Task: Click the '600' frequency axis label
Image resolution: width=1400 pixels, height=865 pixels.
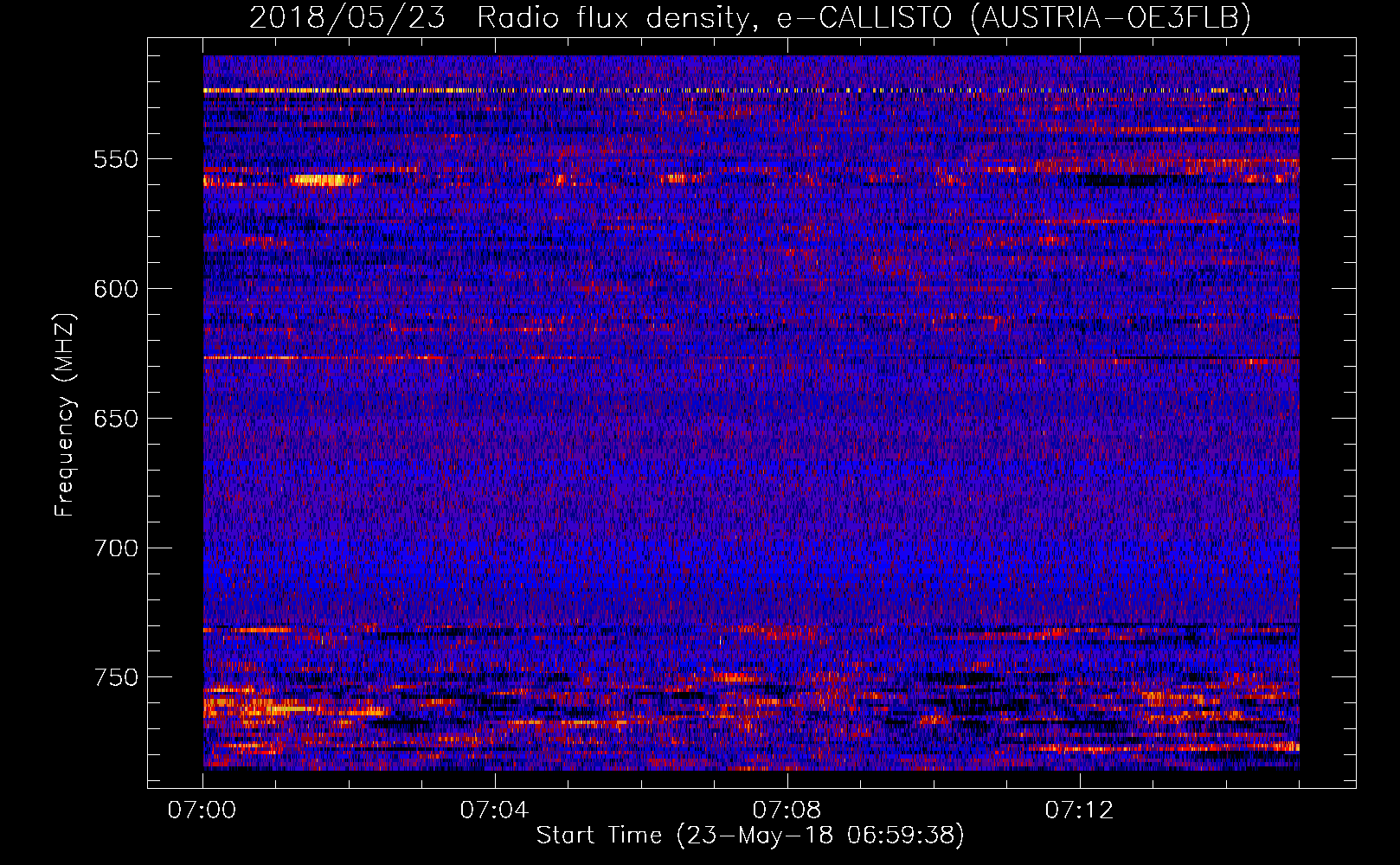Action: pyautogui.click(x=116, y=289)
